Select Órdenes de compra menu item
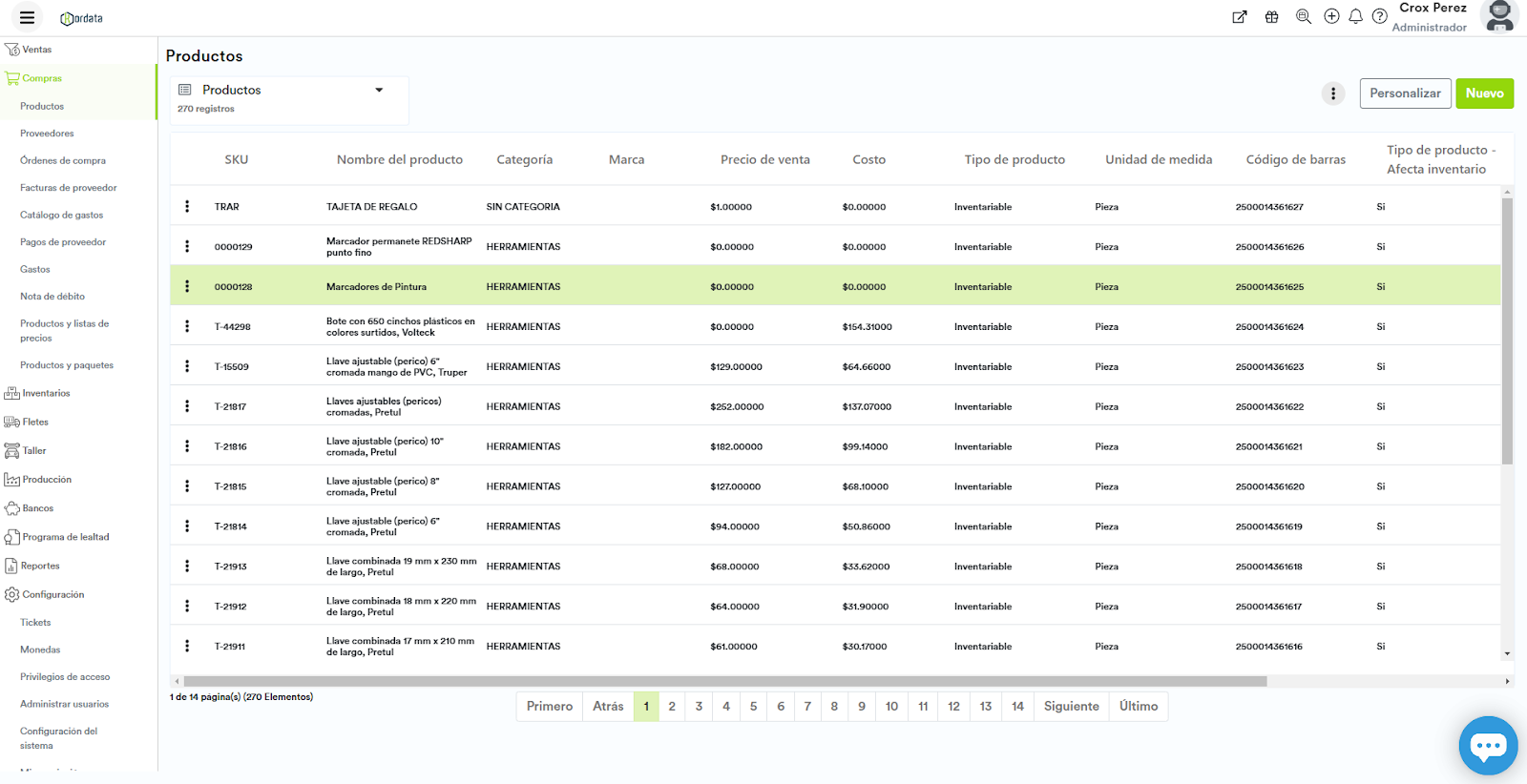The image size is (1527, 784). click(x=63, y=161)
